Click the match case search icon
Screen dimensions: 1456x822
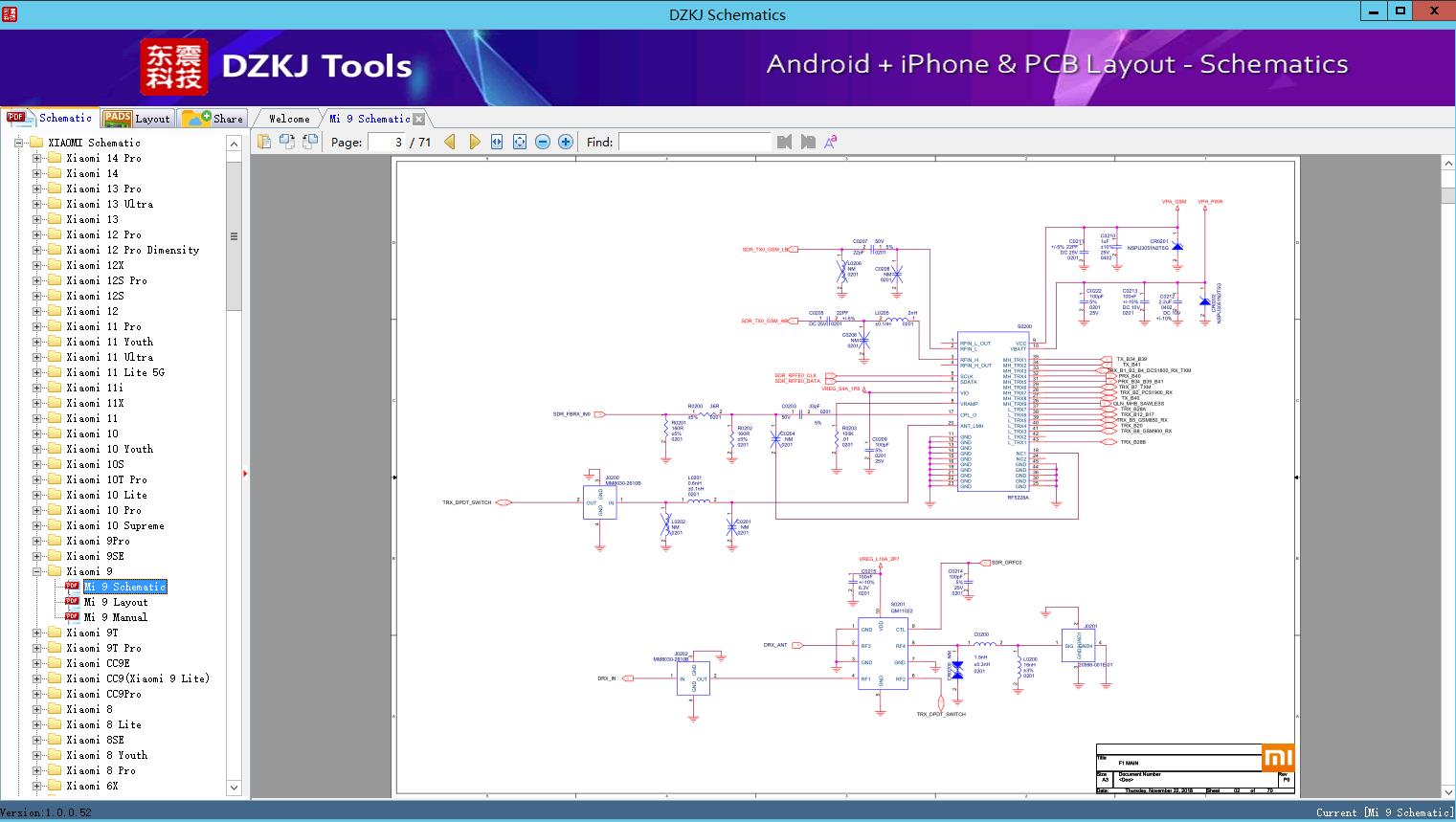[830, 142]
